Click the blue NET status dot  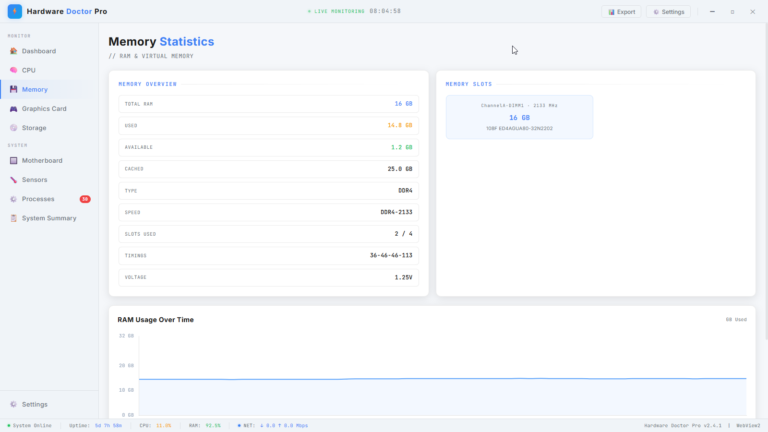pyautogui.click(x=239, y=426)
